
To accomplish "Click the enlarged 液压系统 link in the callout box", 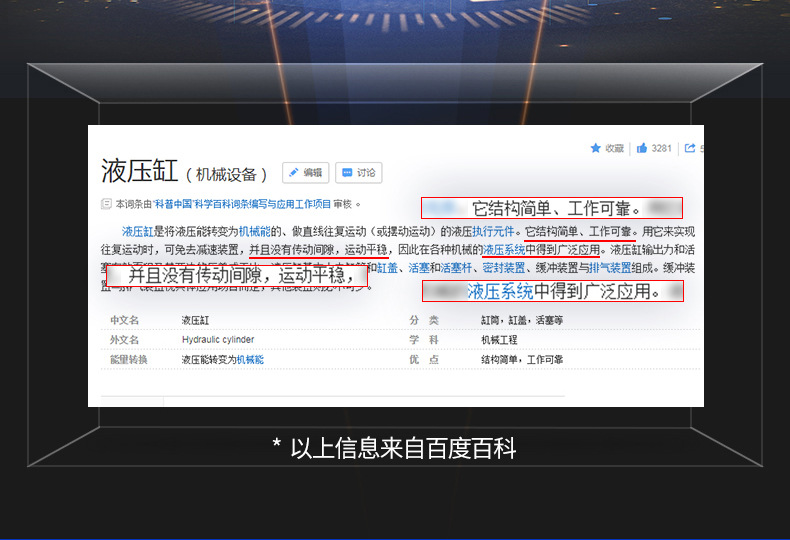I will click(x=500, y=292).
